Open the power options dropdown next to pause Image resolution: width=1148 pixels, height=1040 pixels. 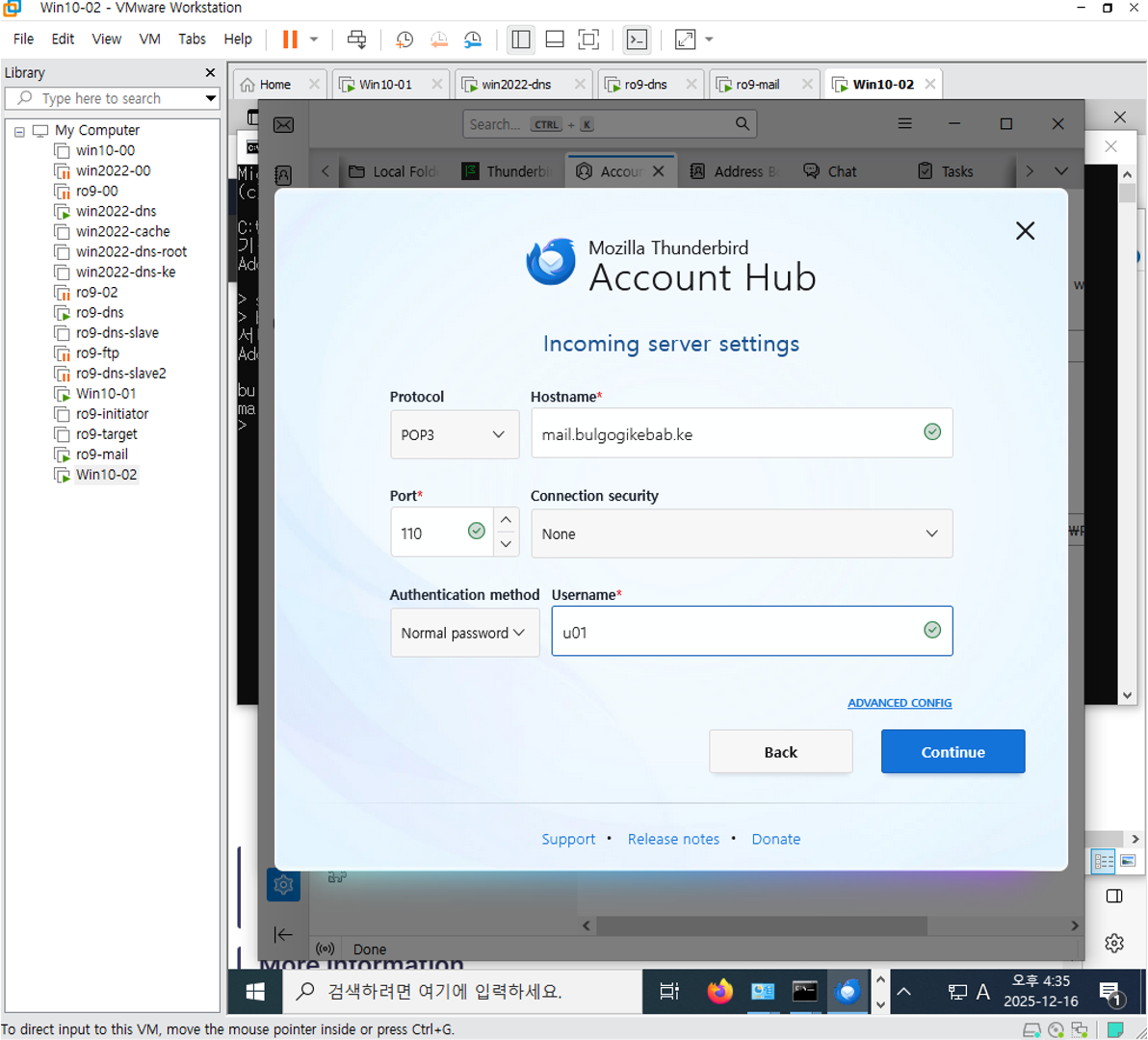(314, 39)
